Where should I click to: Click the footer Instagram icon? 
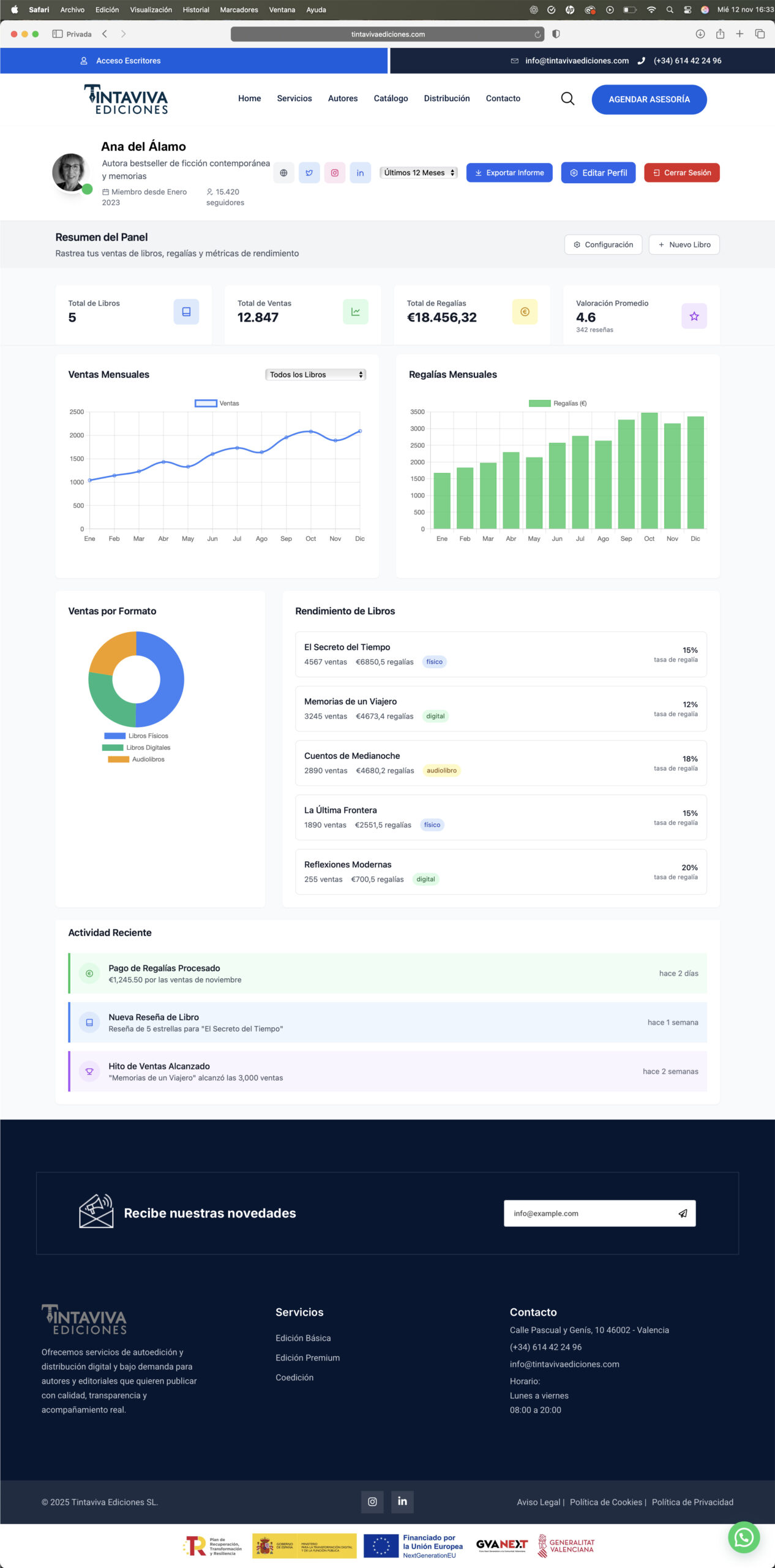372,1501
